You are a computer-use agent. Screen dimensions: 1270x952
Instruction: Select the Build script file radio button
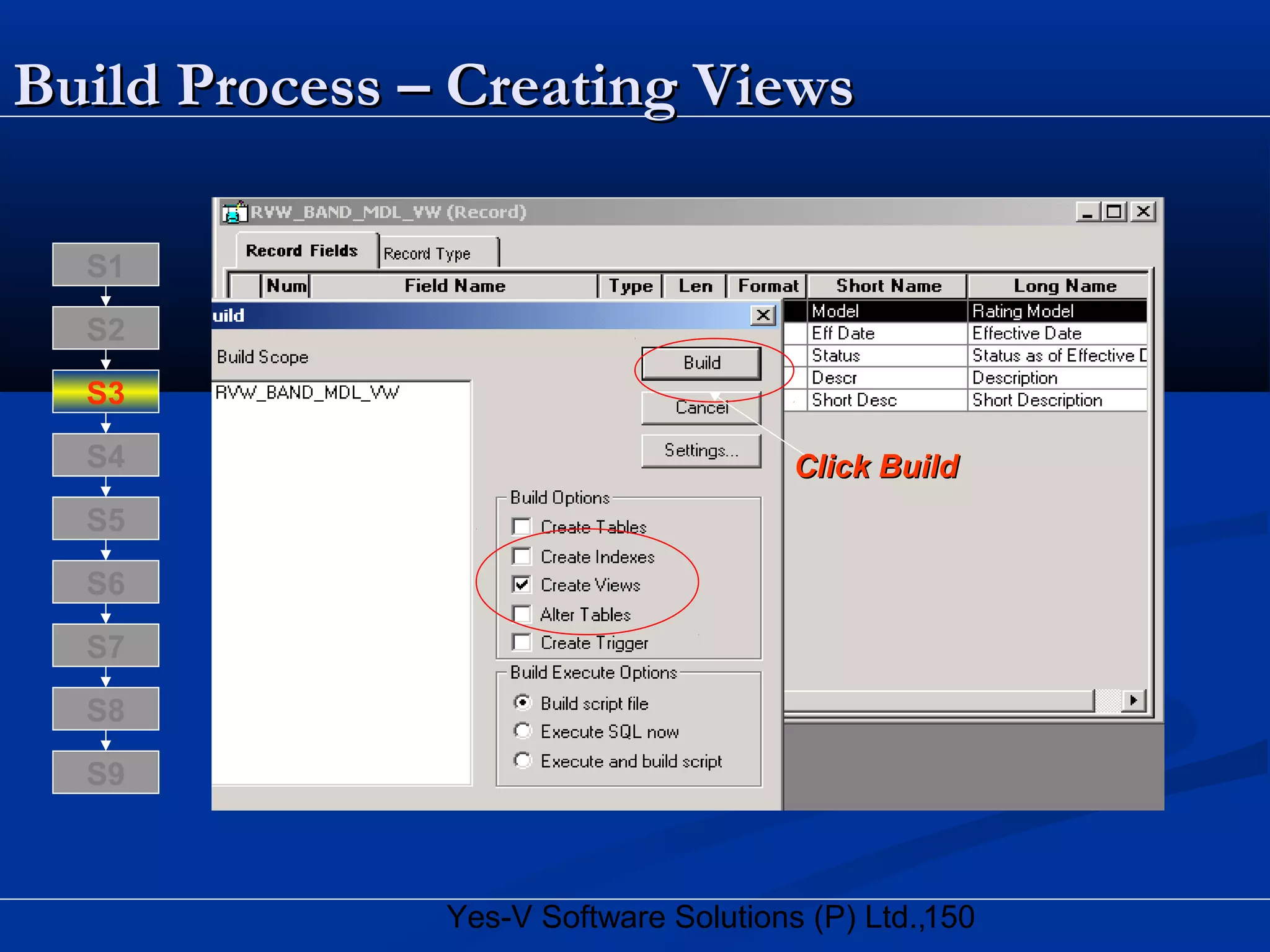pyautogui.click(x=523, y=703)
